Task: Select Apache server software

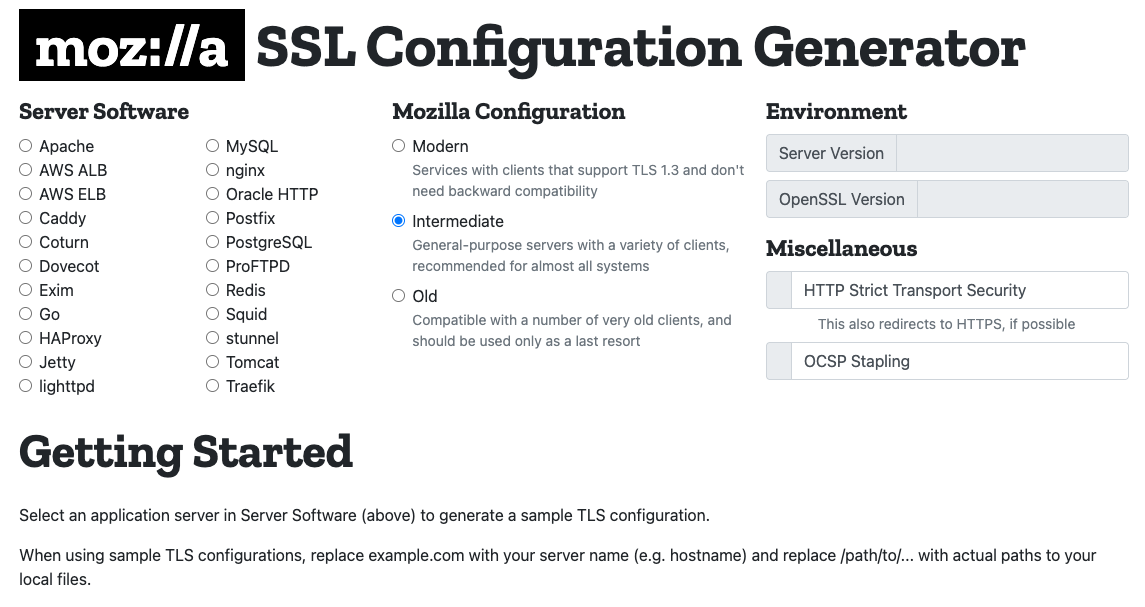Action: 26,146
